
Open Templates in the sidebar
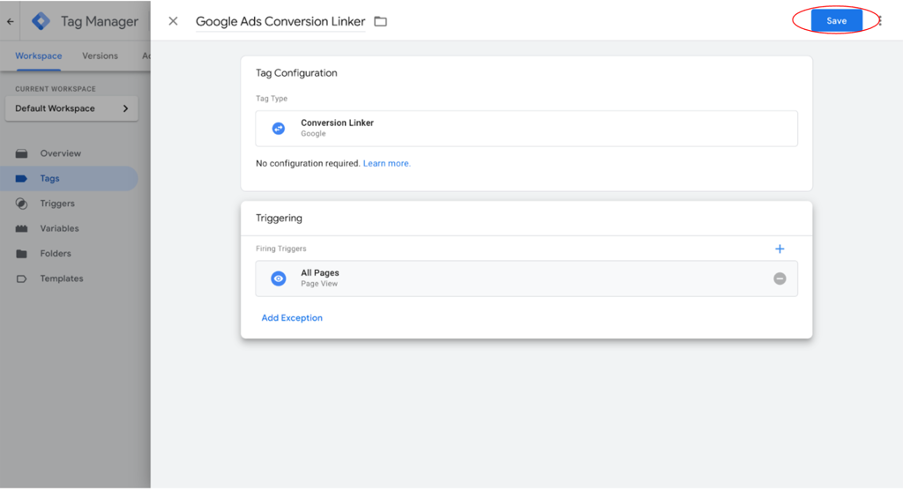61,278
